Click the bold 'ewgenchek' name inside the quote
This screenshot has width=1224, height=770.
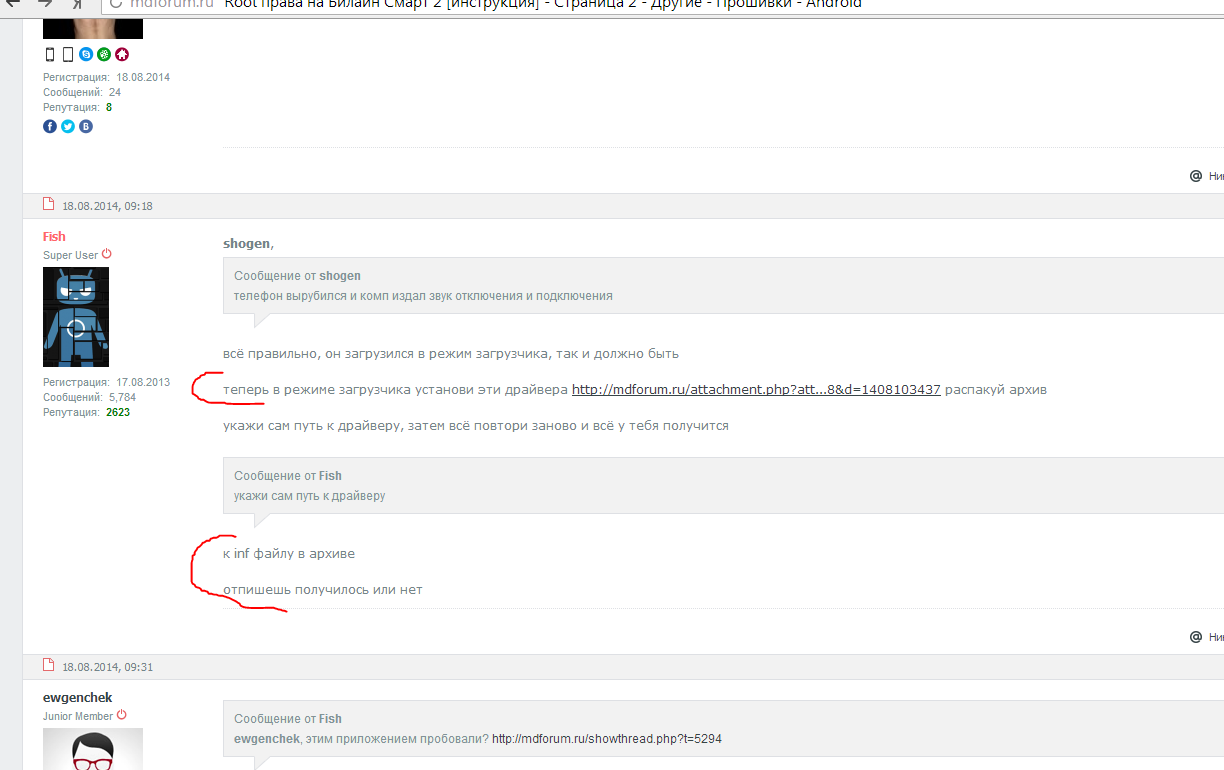click(x=268, y=739)
